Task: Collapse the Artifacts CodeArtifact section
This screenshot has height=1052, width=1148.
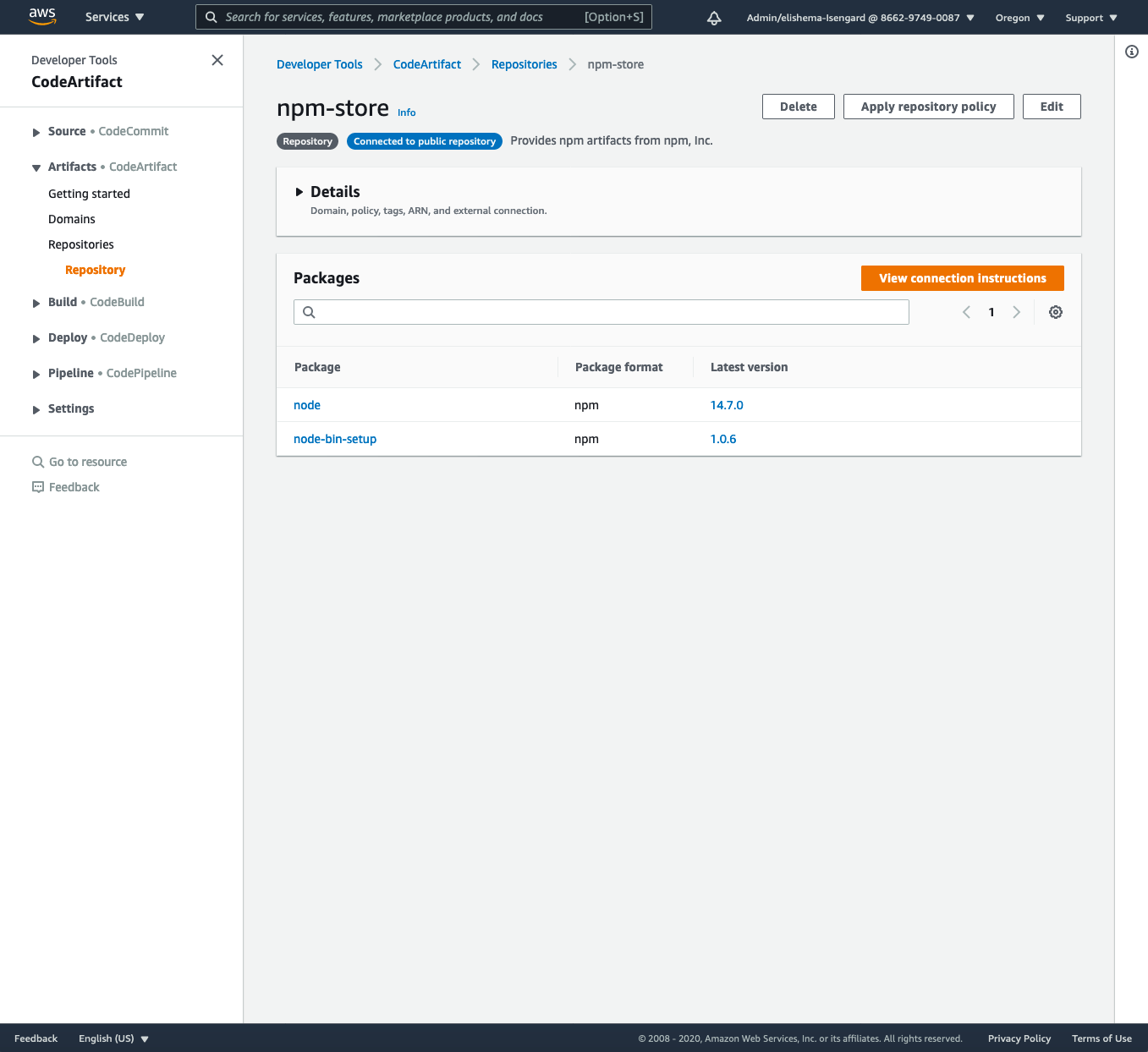Action: (36, 167)
